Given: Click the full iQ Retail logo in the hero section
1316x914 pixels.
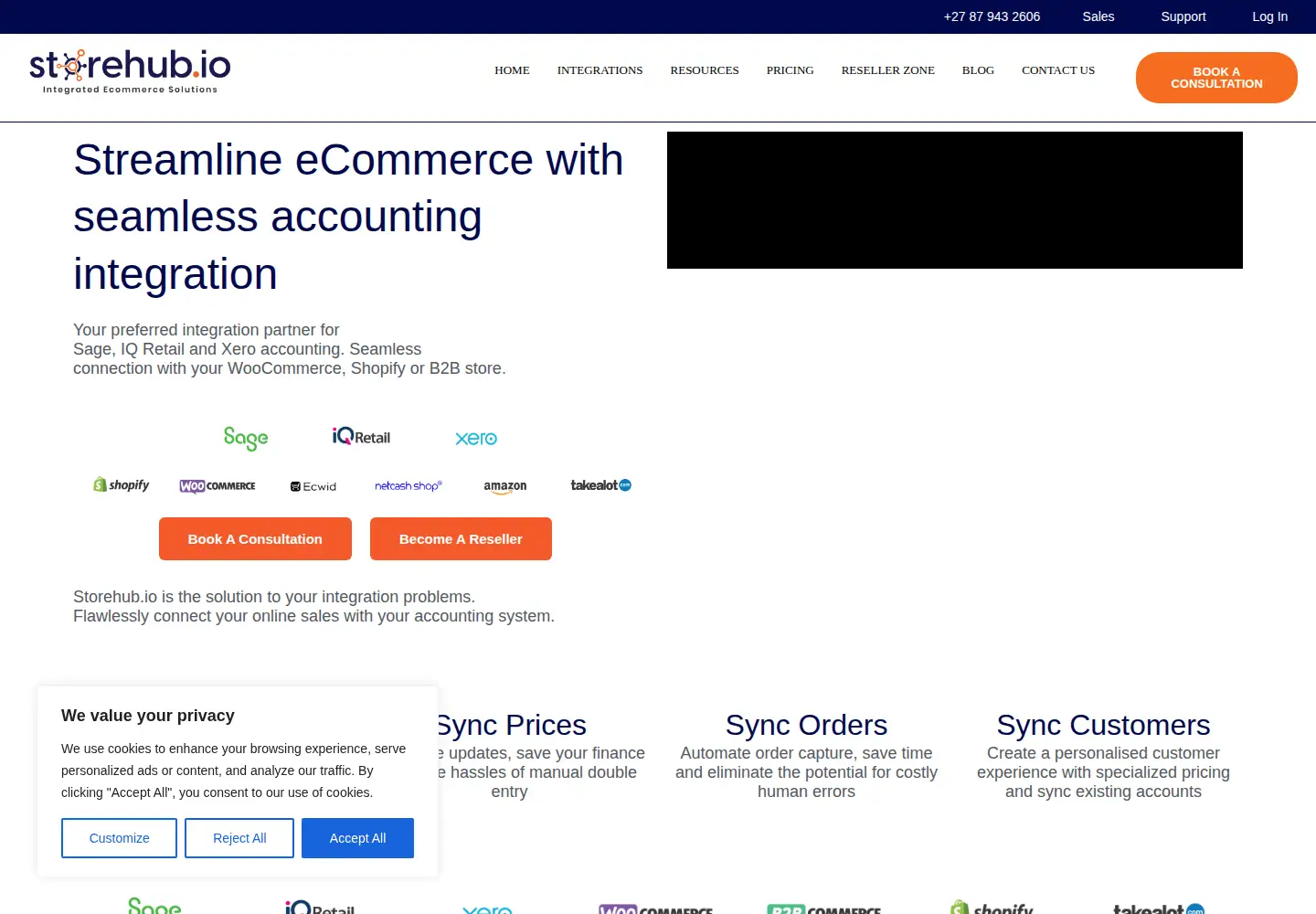Looking at the screenshot, I should point(361,436).
